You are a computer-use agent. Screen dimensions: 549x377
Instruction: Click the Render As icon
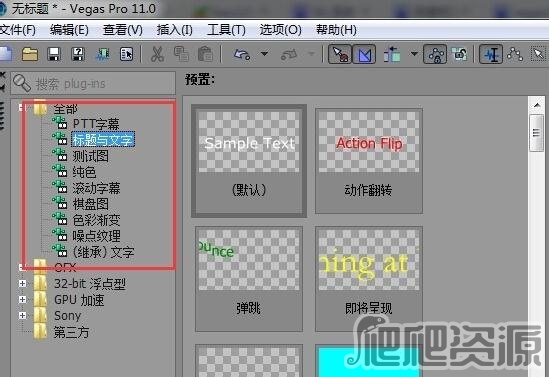pyautogui.click(x=102, y=54)
